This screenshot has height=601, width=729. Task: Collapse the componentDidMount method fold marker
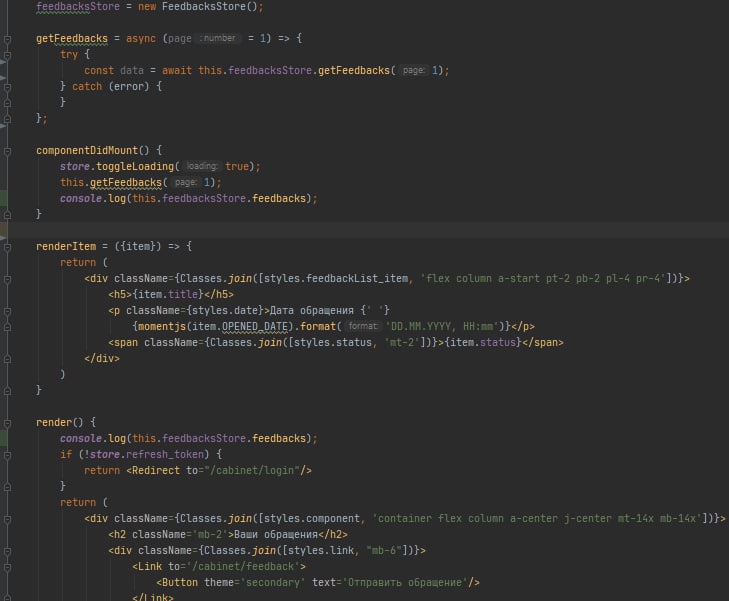click(7, 151)
